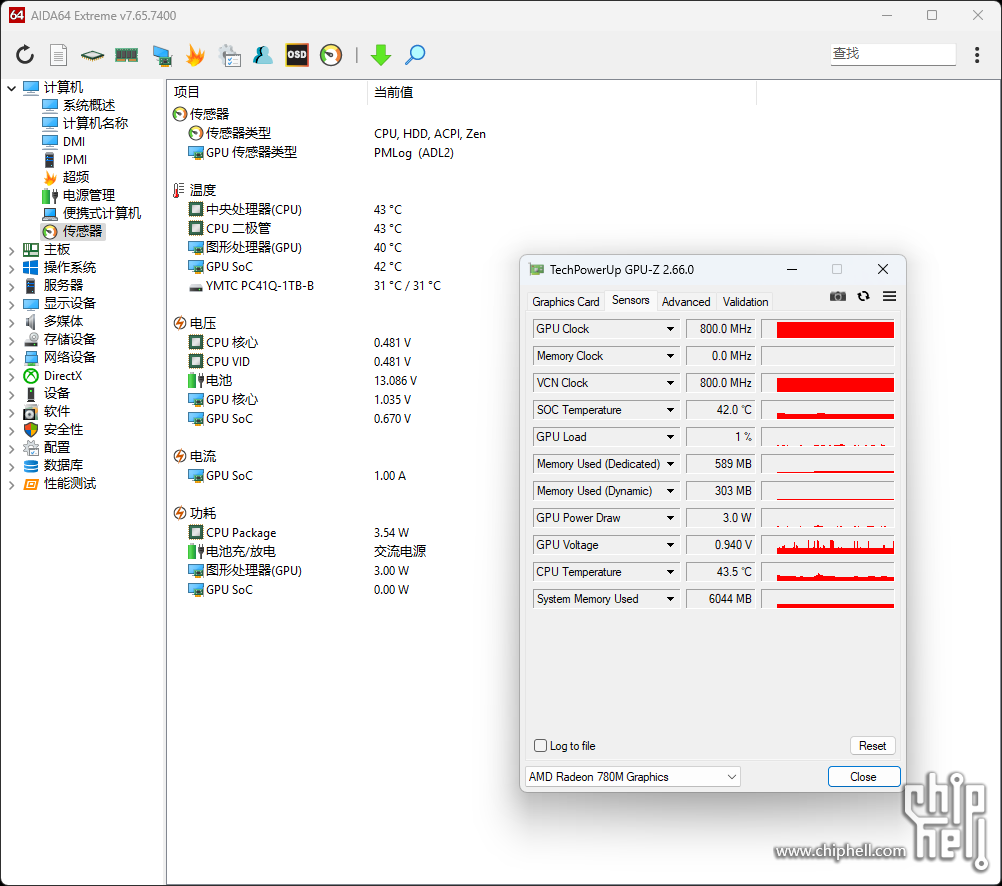Open VCN Clock sensor dropdown

[x=670, y=383]
